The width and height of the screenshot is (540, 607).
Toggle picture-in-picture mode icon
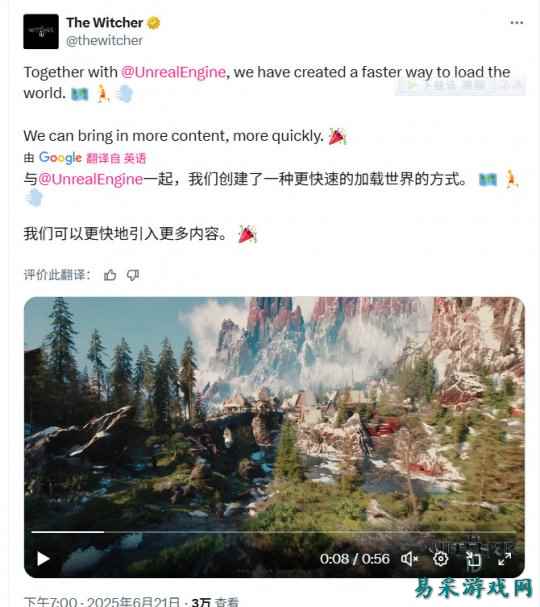pyautogui.click(x=473, y=559)
